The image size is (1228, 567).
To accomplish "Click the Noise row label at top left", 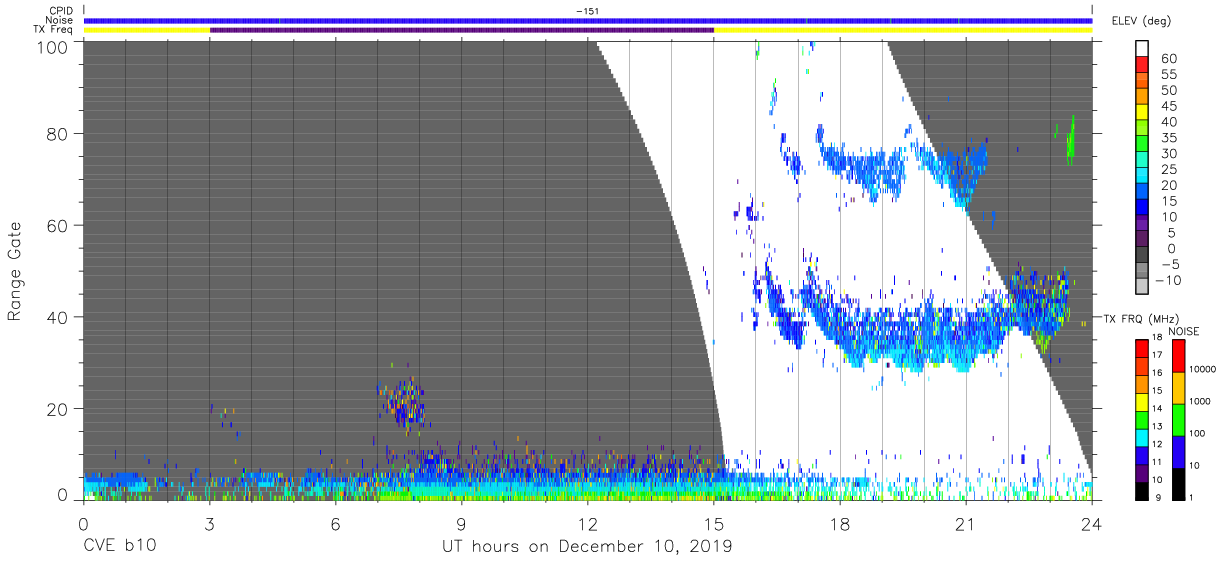I will (x=58, y=20).
